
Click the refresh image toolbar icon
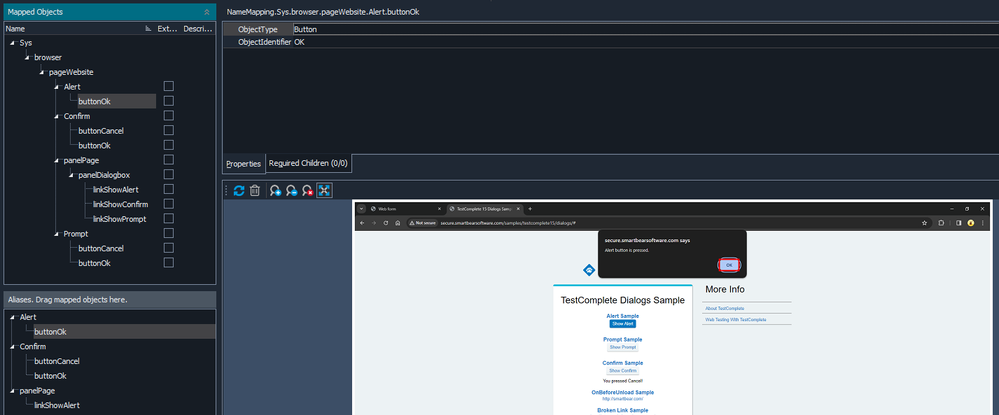(238, 191)
